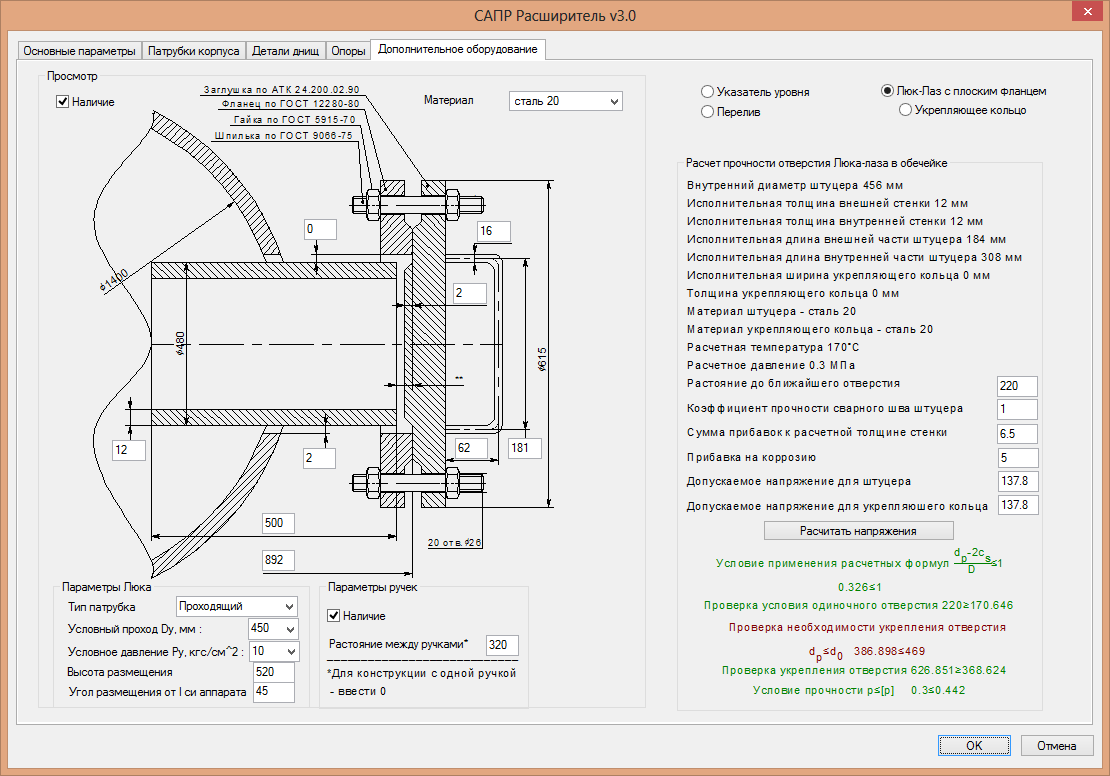The height and width of the screenshot is (776, 1110).
Task: Expand the Тип патрубка dropdown
Action: click(289, 606)
